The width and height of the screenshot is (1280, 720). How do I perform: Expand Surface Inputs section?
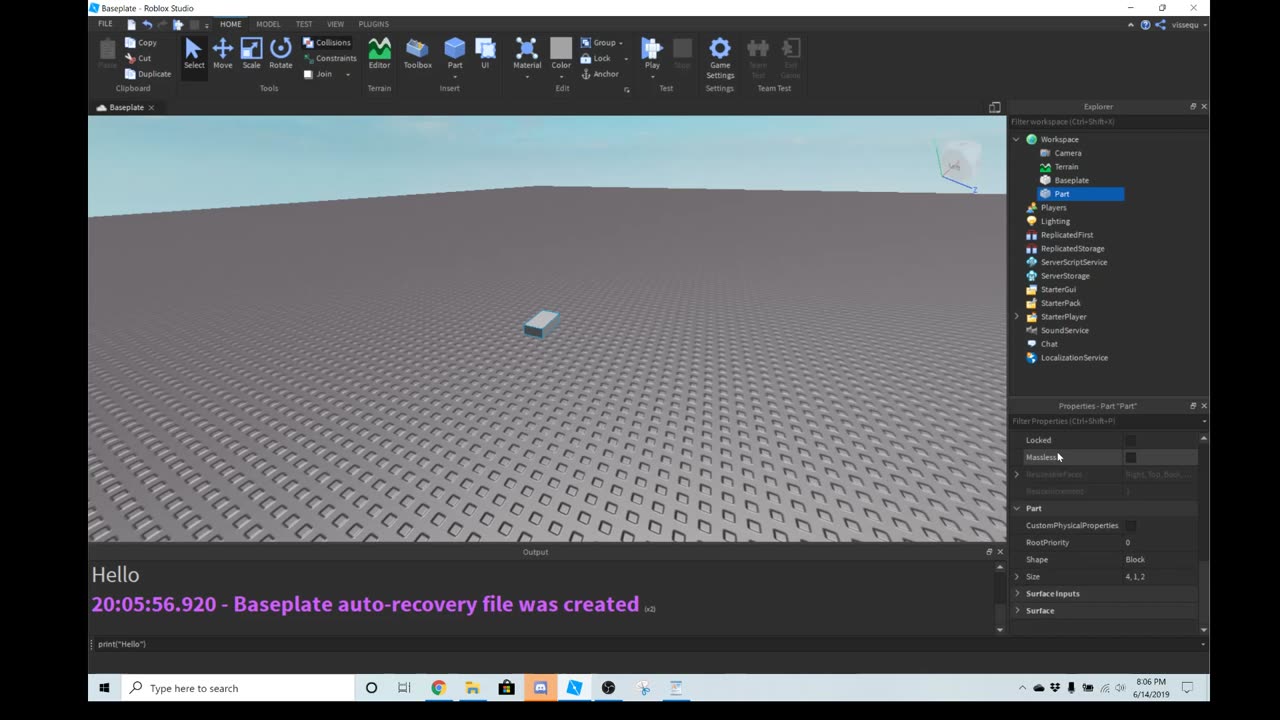(1017, 593)
